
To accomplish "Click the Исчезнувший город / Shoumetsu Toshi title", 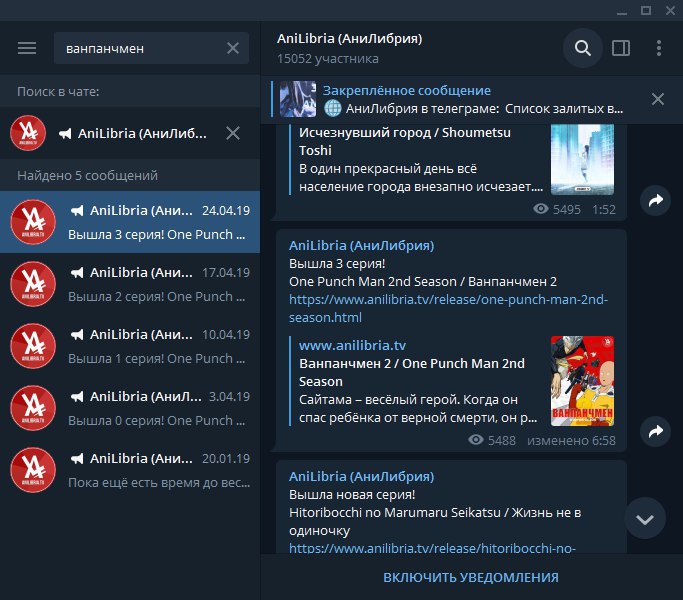I will [405, 141].
